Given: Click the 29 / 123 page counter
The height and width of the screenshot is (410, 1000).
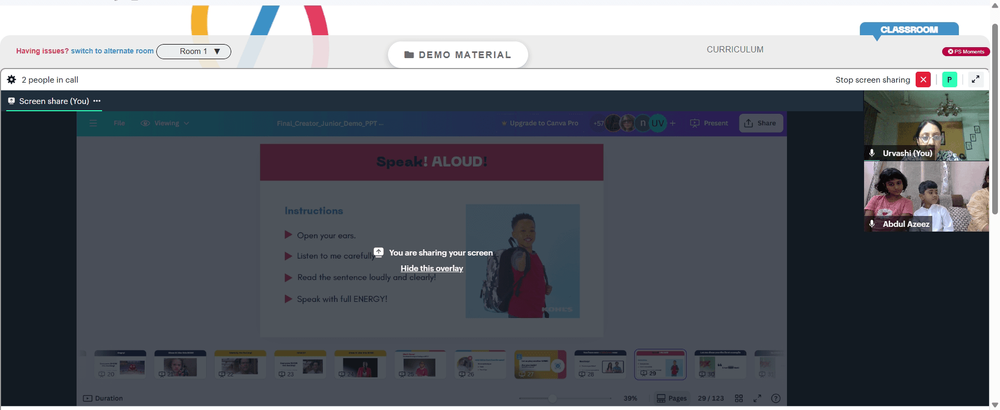Looking at the screenshot, I should tap(710, 399).
